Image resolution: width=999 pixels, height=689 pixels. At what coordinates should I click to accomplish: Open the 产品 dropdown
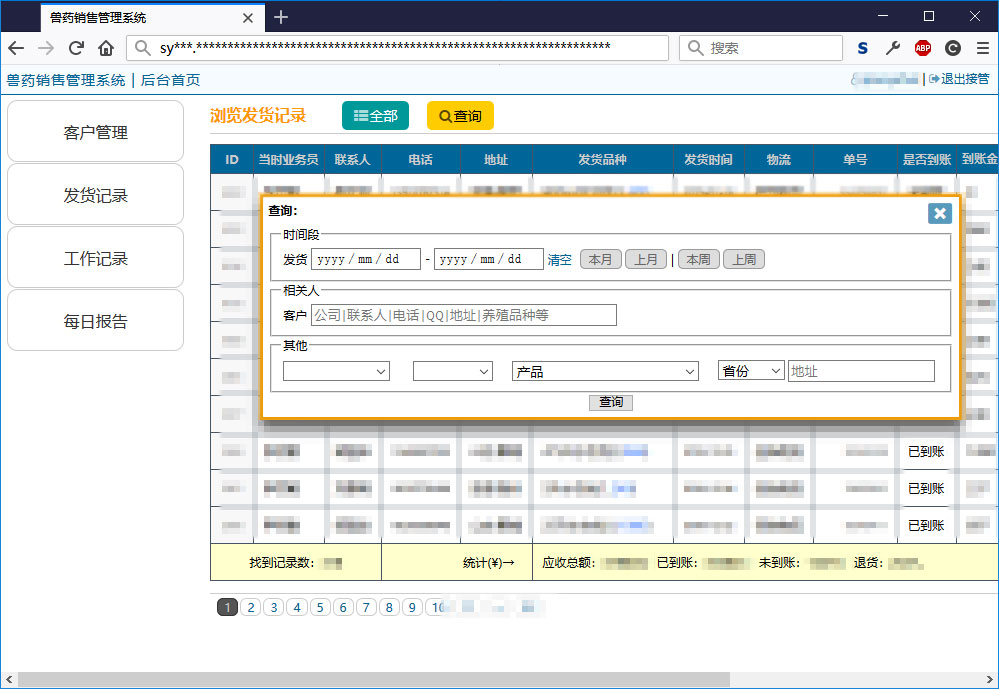click(605, 371)
